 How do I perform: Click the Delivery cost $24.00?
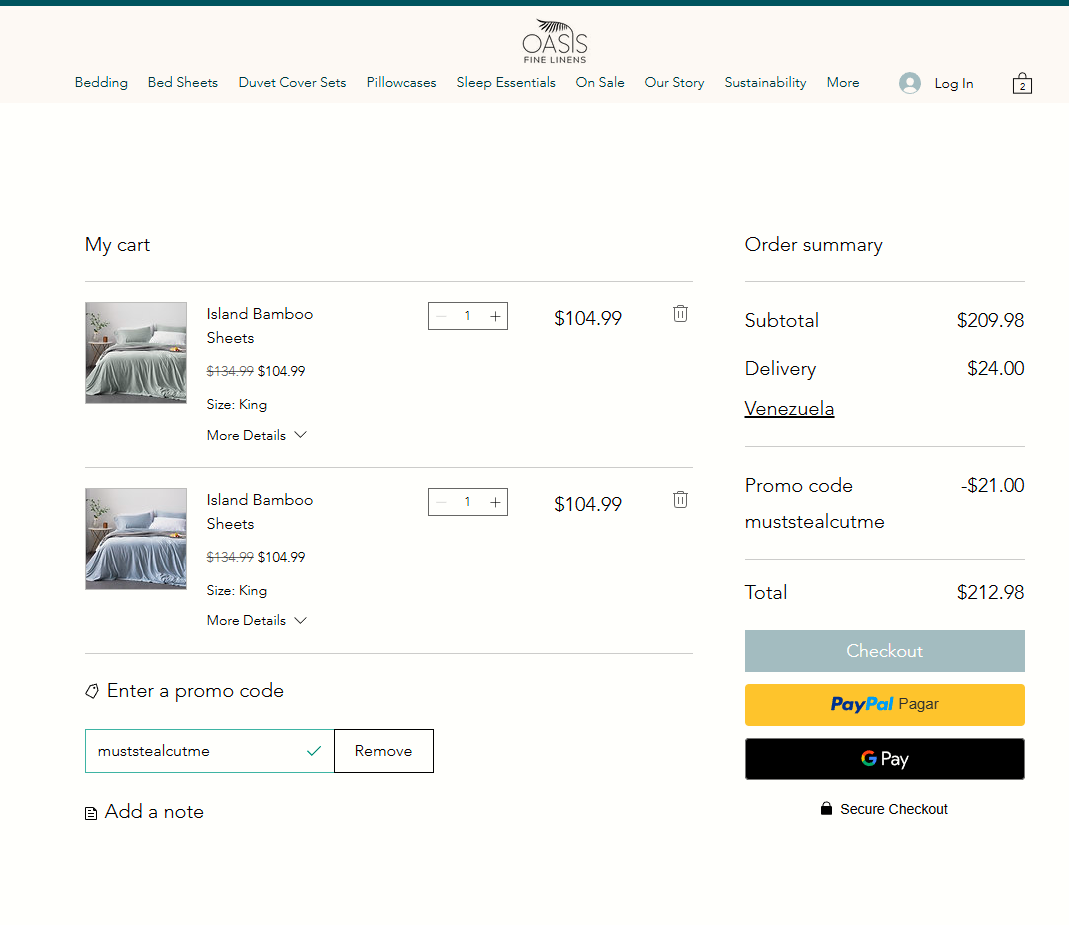pos(995,368)
